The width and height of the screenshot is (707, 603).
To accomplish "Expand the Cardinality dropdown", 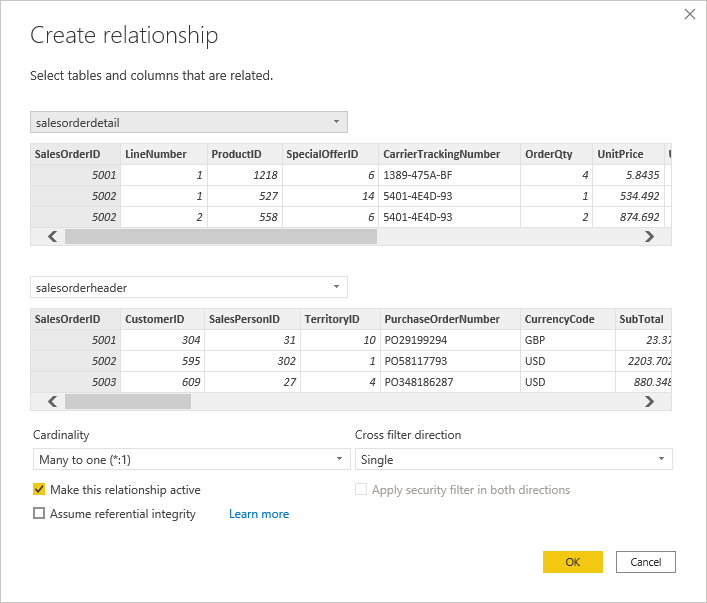I will 189,459.
